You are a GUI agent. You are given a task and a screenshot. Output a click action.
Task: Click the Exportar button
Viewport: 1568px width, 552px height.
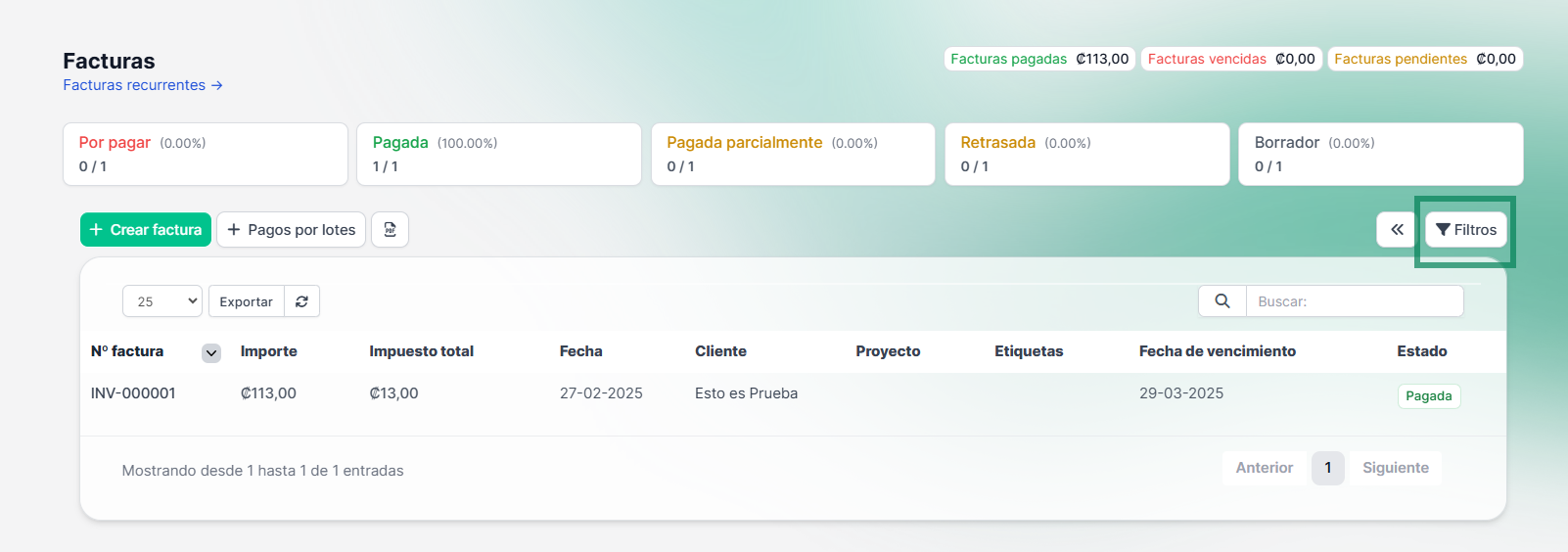[x=247, y=301]
